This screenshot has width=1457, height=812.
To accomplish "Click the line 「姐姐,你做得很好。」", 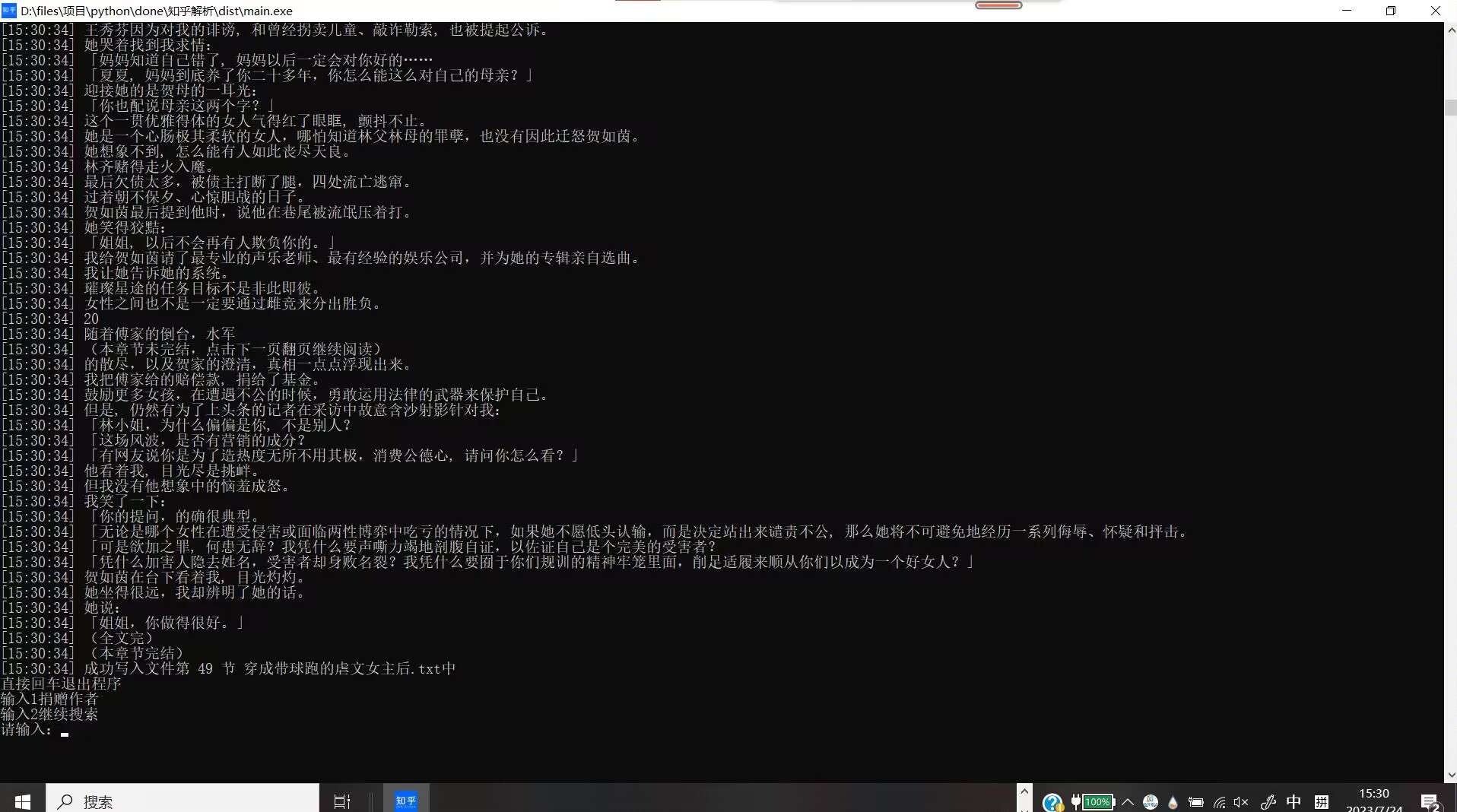I will point(123,623).
